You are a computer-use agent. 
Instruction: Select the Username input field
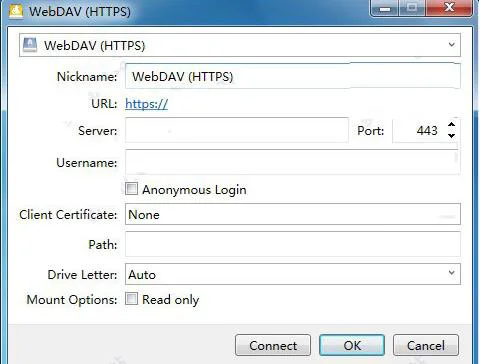[293, 162]
